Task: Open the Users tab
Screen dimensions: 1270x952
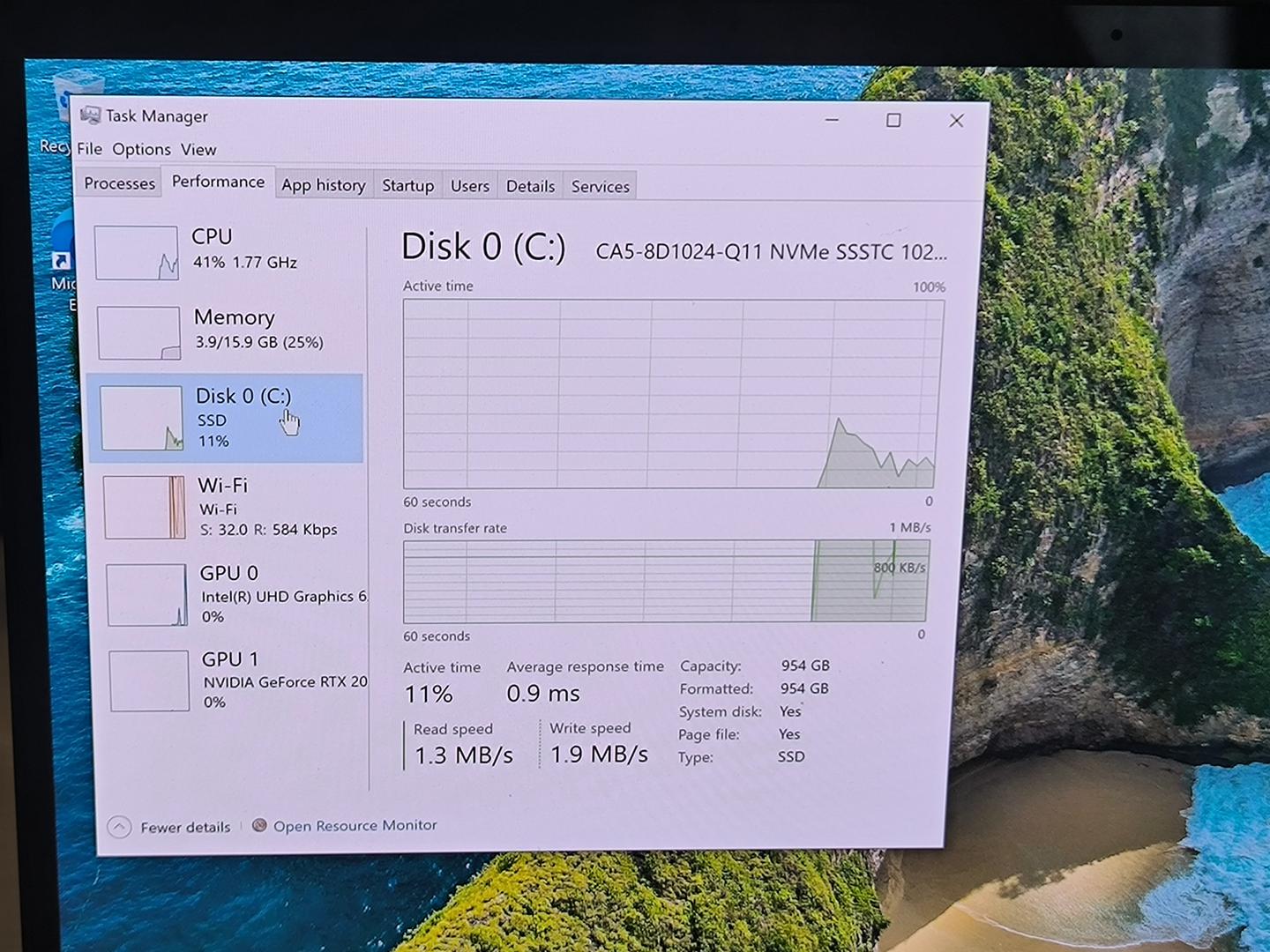Action: pyautogui.click(x=469, y=186)
